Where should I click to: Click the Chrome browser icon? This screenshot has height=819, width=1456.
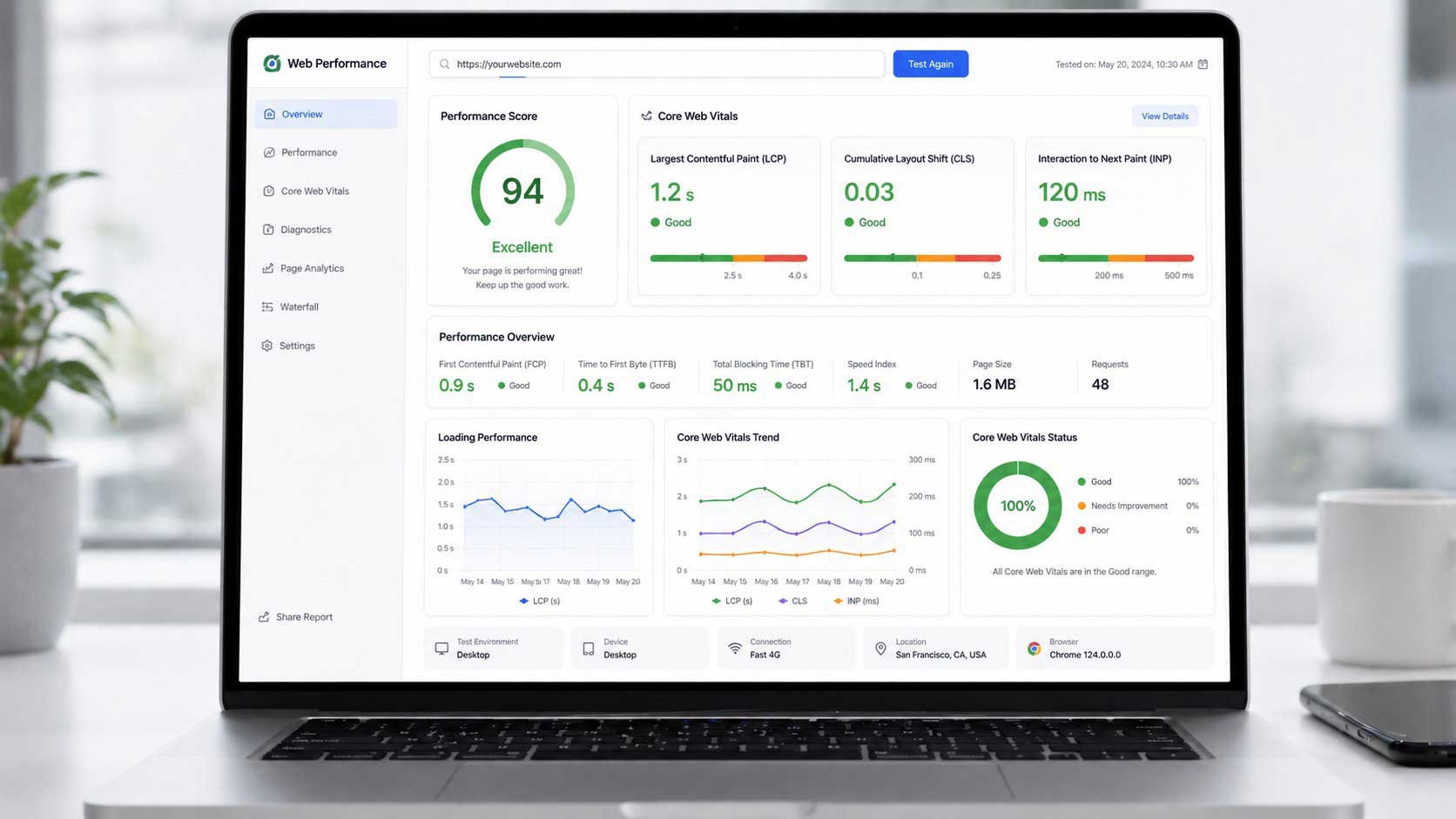(x=1034, y=648)
